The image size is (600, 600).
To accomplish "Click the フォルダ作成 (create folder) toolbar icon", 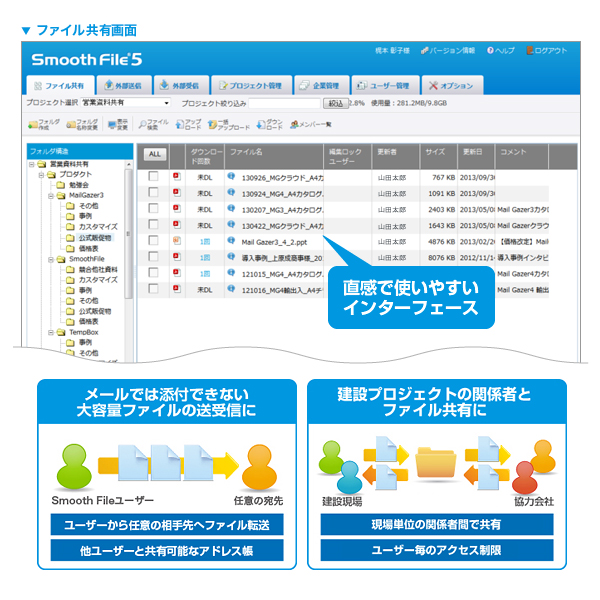I will point(42,125).
